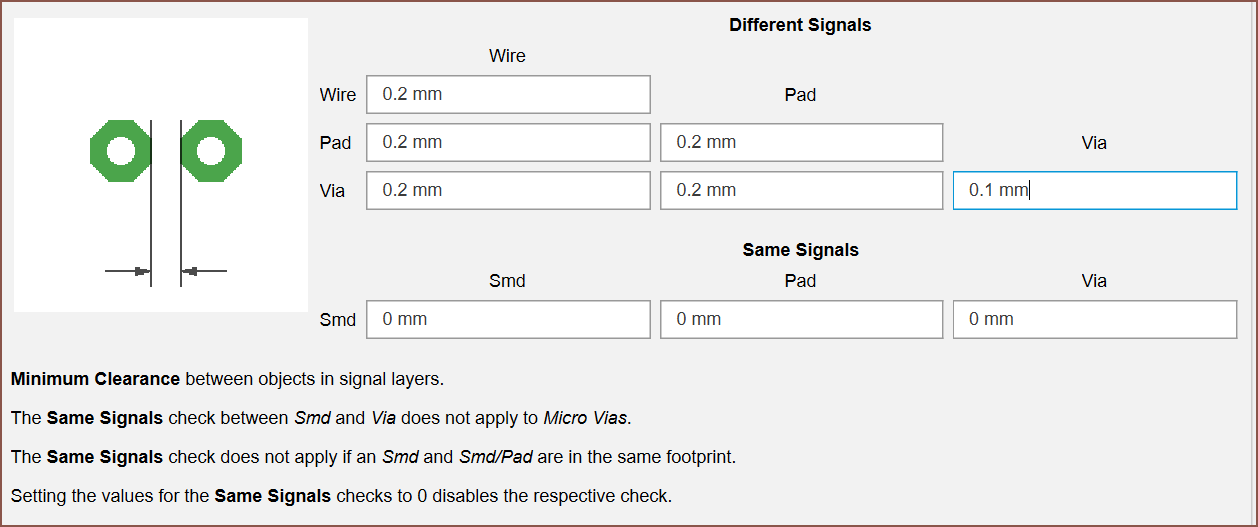This screenshot has height=527, width=1258.
Task: Click the Wire row label
Action: [x=337, y=95]
